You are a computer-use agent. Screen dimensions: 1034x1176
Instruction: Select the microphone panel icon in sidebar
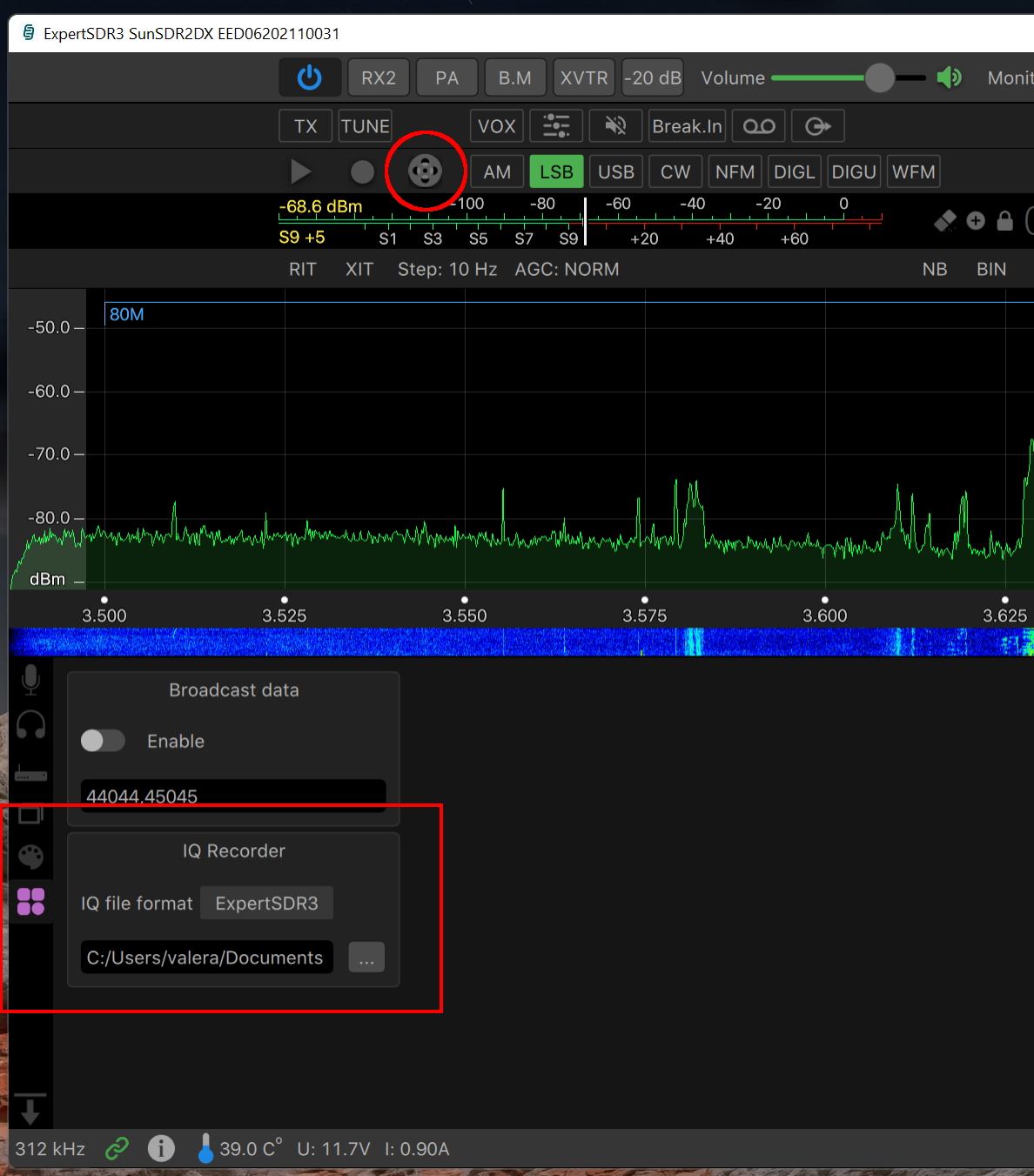click(x=30, y=680)
